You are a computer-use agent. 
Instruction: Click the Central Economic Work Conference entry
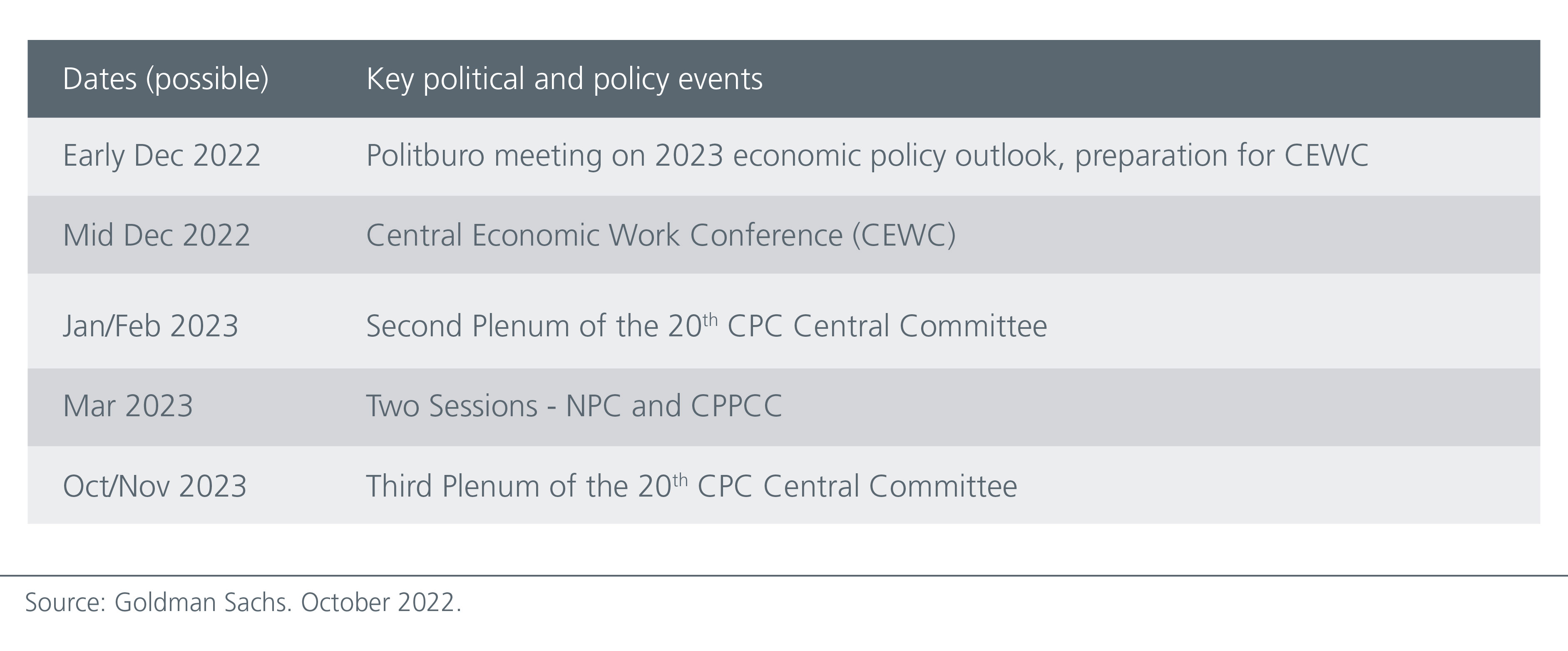[x=661, y=236]
